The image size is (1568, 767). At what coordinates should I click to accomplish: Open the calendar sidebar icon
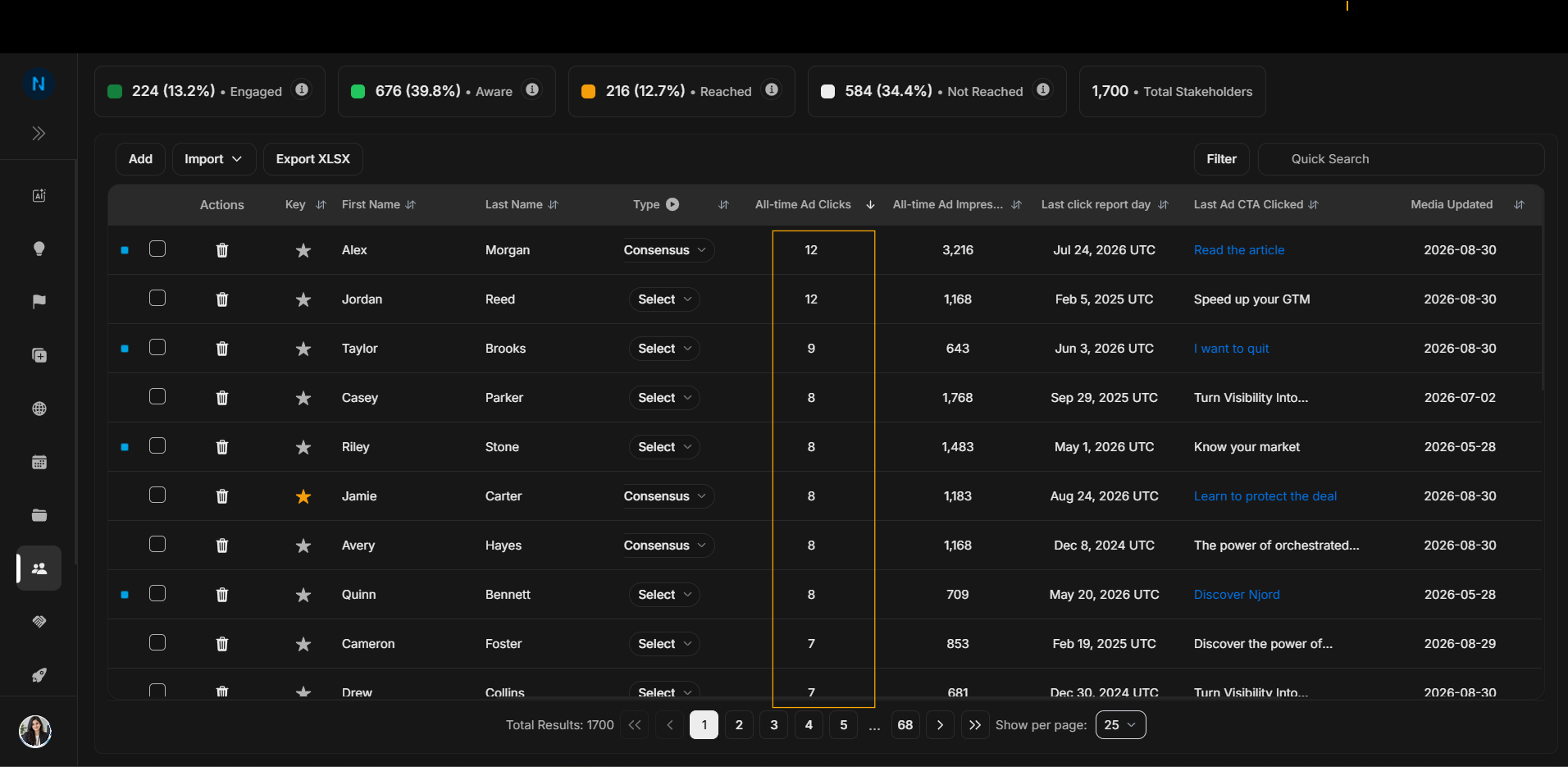(x=39, y=462)
